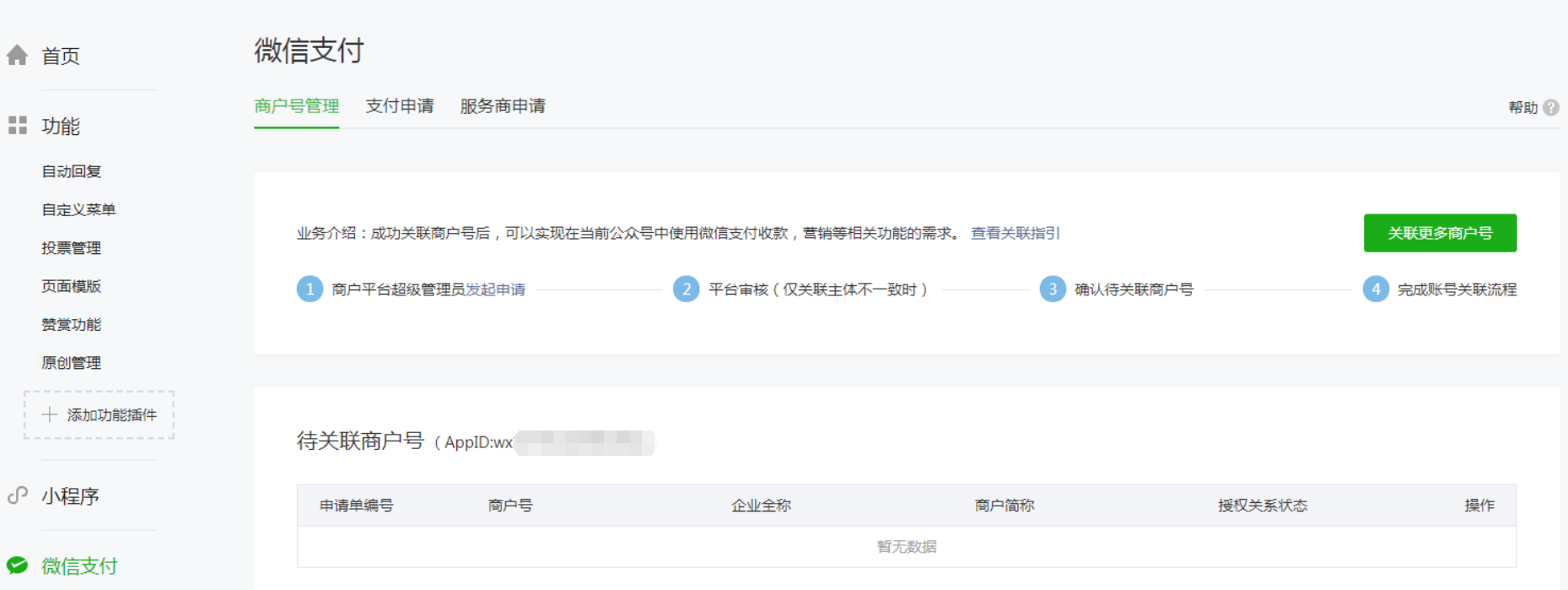This screenshot has width=1568, height=590.
Task: Open 赞赏功能 in the sidebar
Action: coord(72,325)
